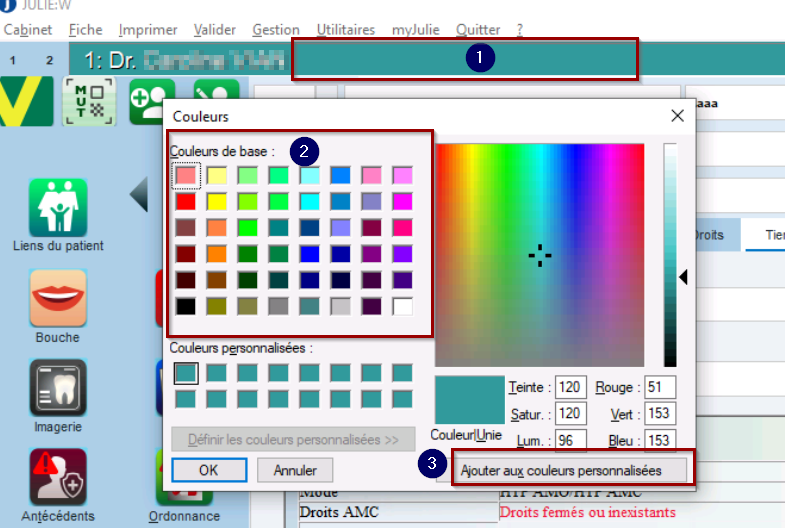Click the Vert input field
This screenshot has width=785, height=528.
click(660, 413)
